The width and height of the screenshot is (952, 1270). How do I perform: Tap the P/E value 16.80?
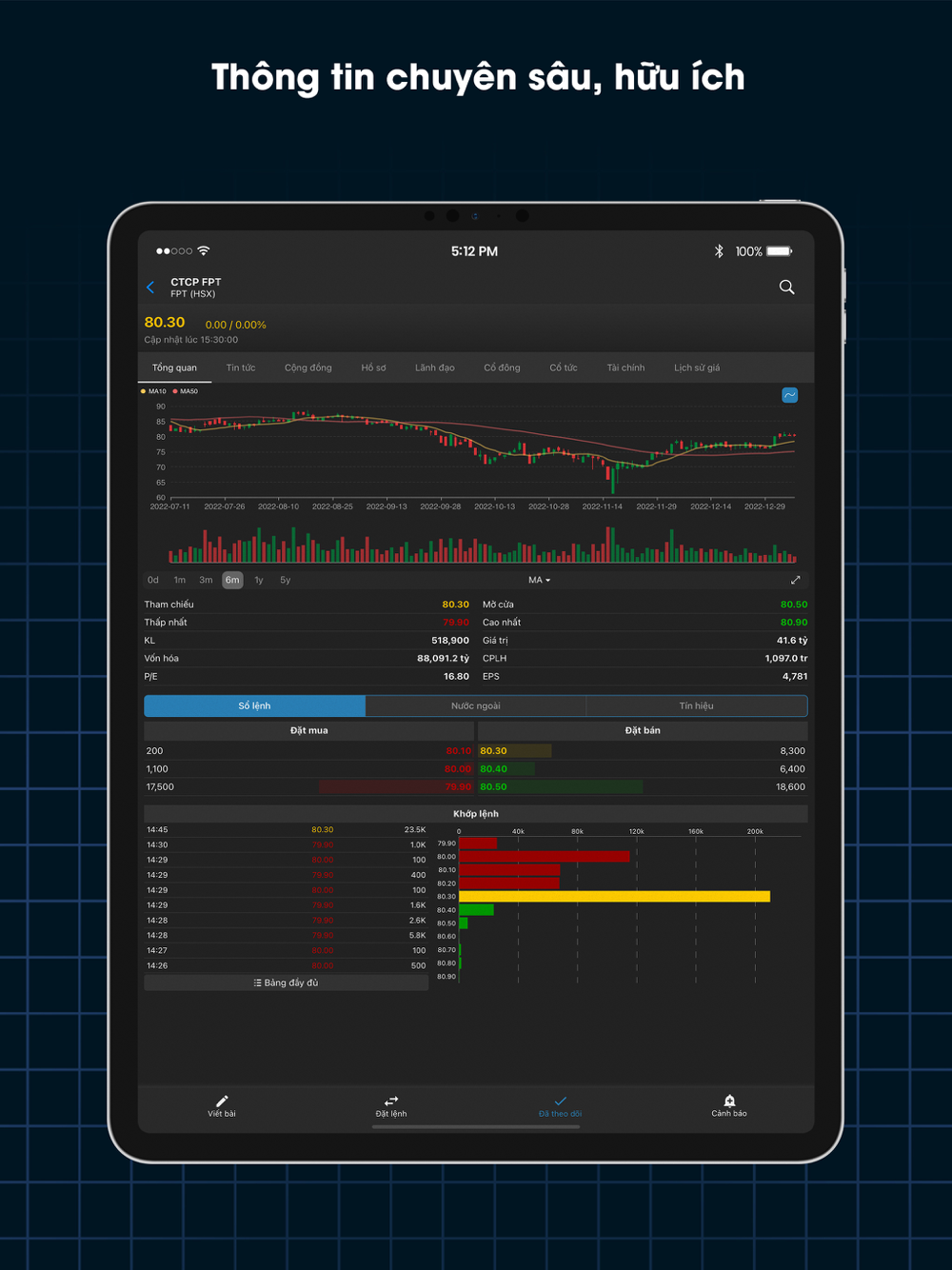click(x=456, y=677)
